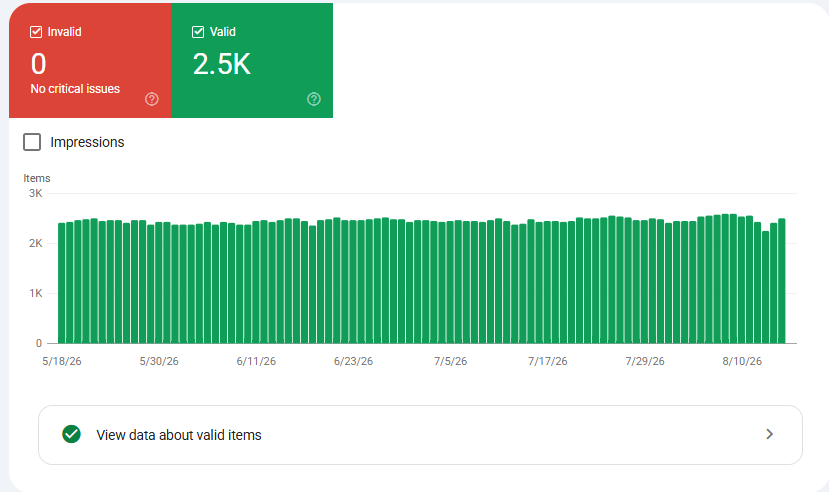This screenshot has height=492, width=829.
Task: Select the red Invalid status card
Action: click(90, 60)
